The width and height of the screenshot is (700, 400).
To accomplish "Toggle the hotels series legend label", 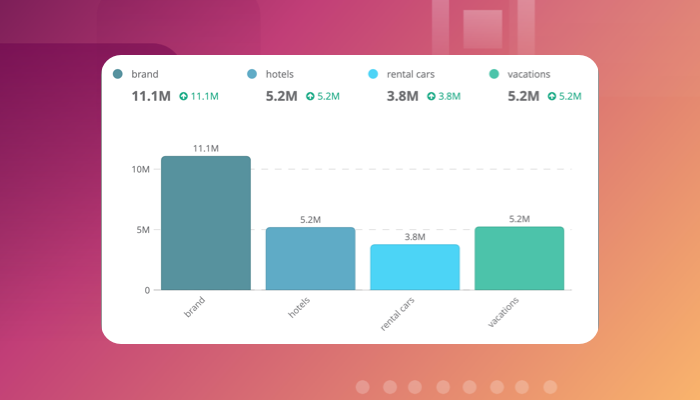I will (x=280, y=74).
